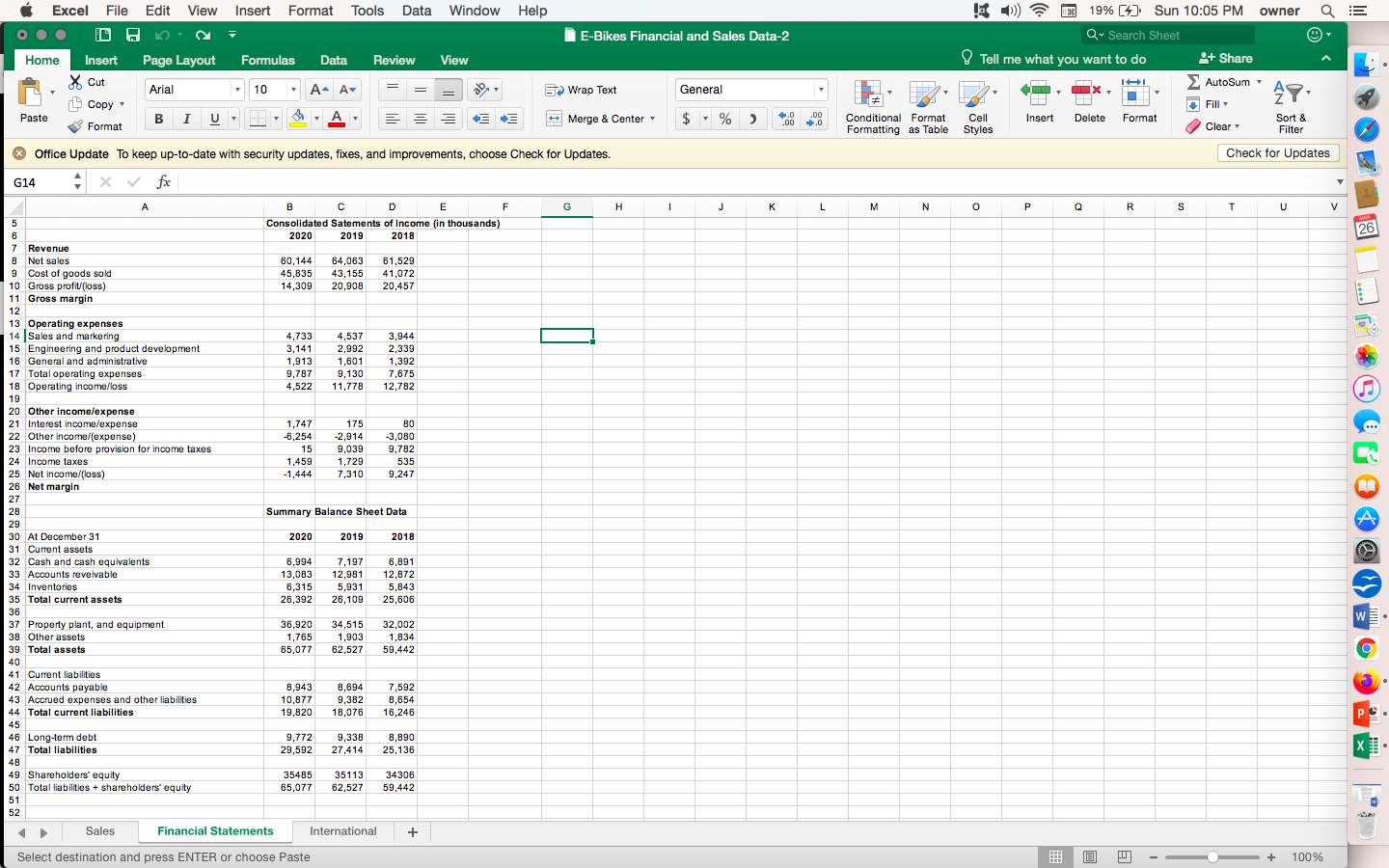
Task: Toggle Underline formatting
Action: [214, 119]
